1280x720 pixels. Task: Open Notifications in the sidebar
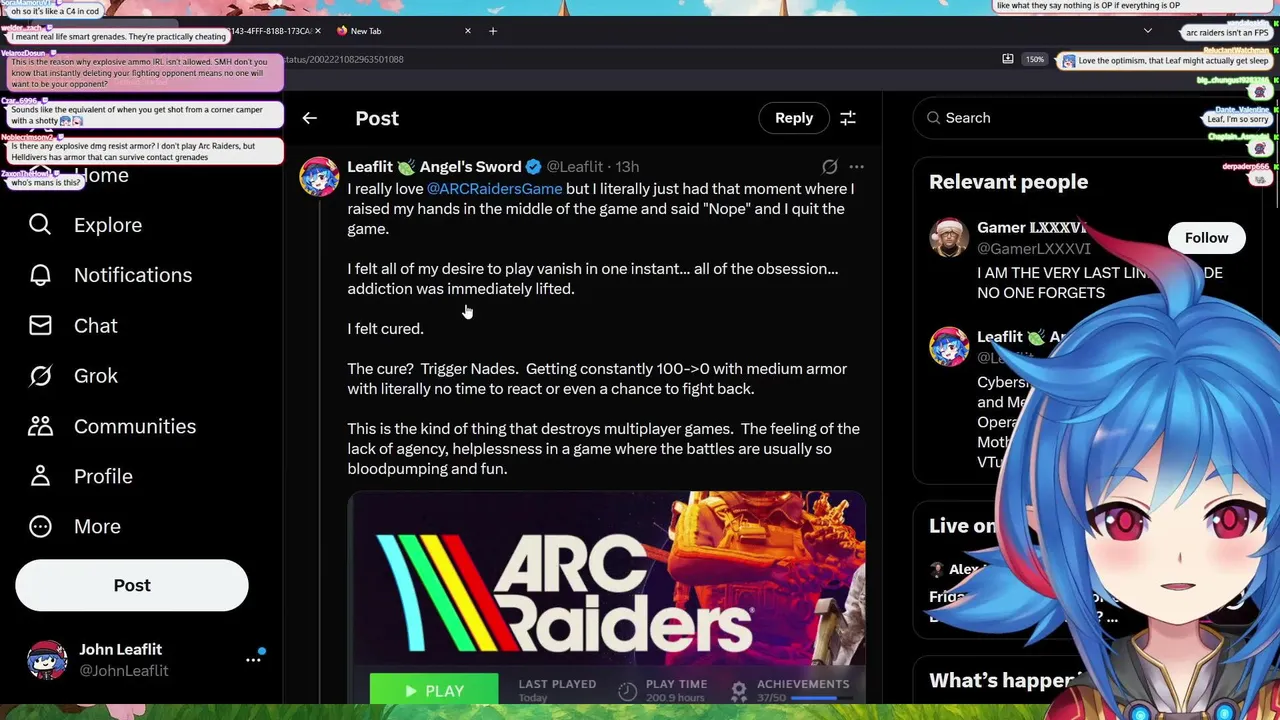[x=133, y=275]
